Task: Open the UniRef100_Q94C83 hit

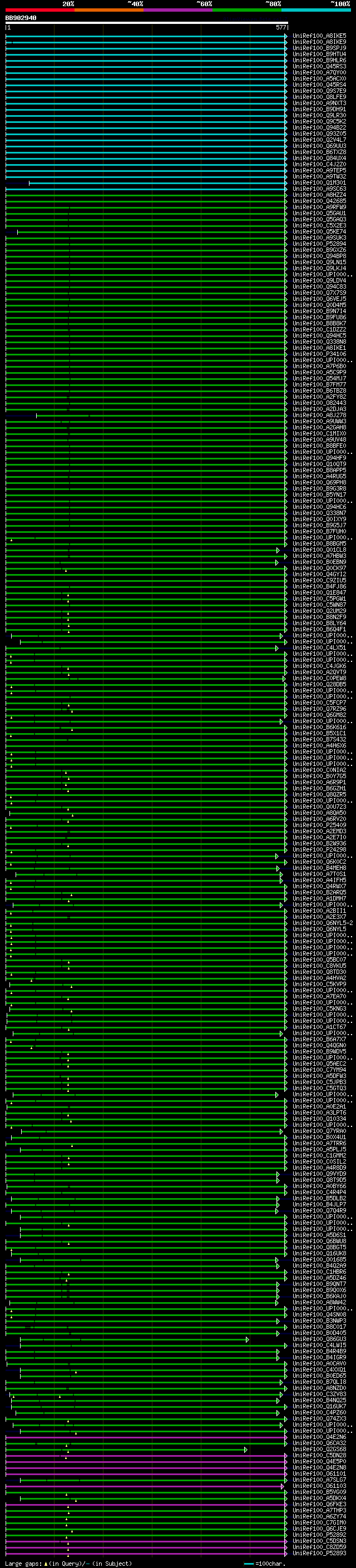Action: [319, 286]
